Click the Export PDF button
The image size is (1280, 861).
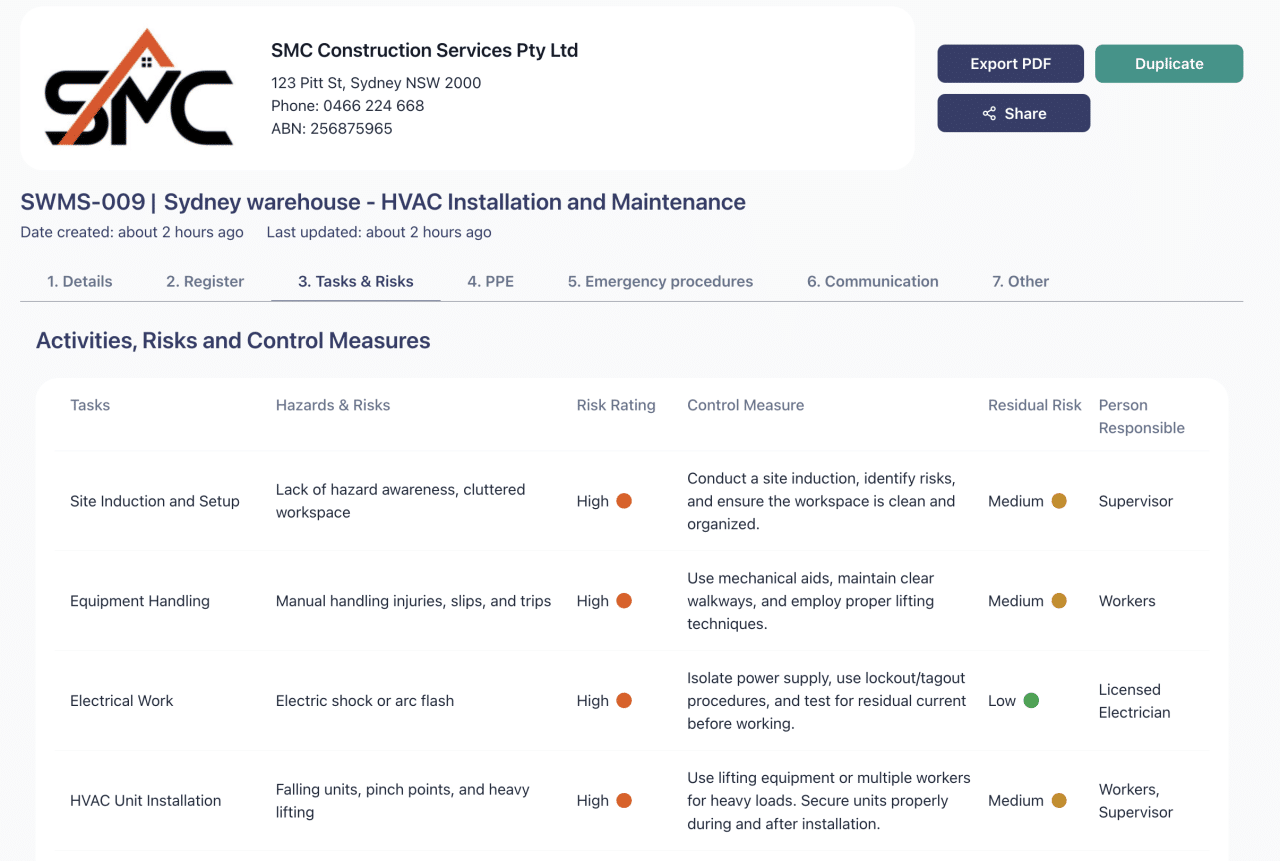(x=1010, y=63)
